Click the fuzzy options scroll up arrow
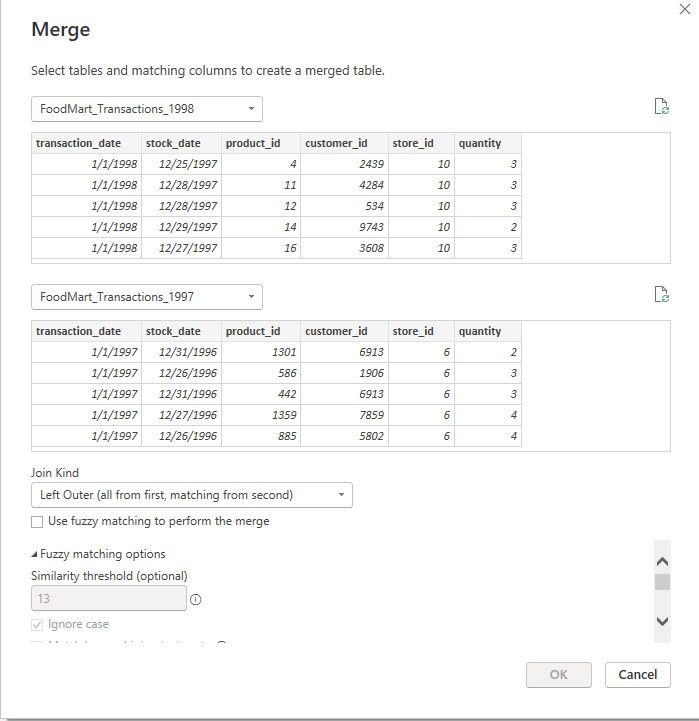The width and height of the screenshot is (699, 721). click(662, 561)
